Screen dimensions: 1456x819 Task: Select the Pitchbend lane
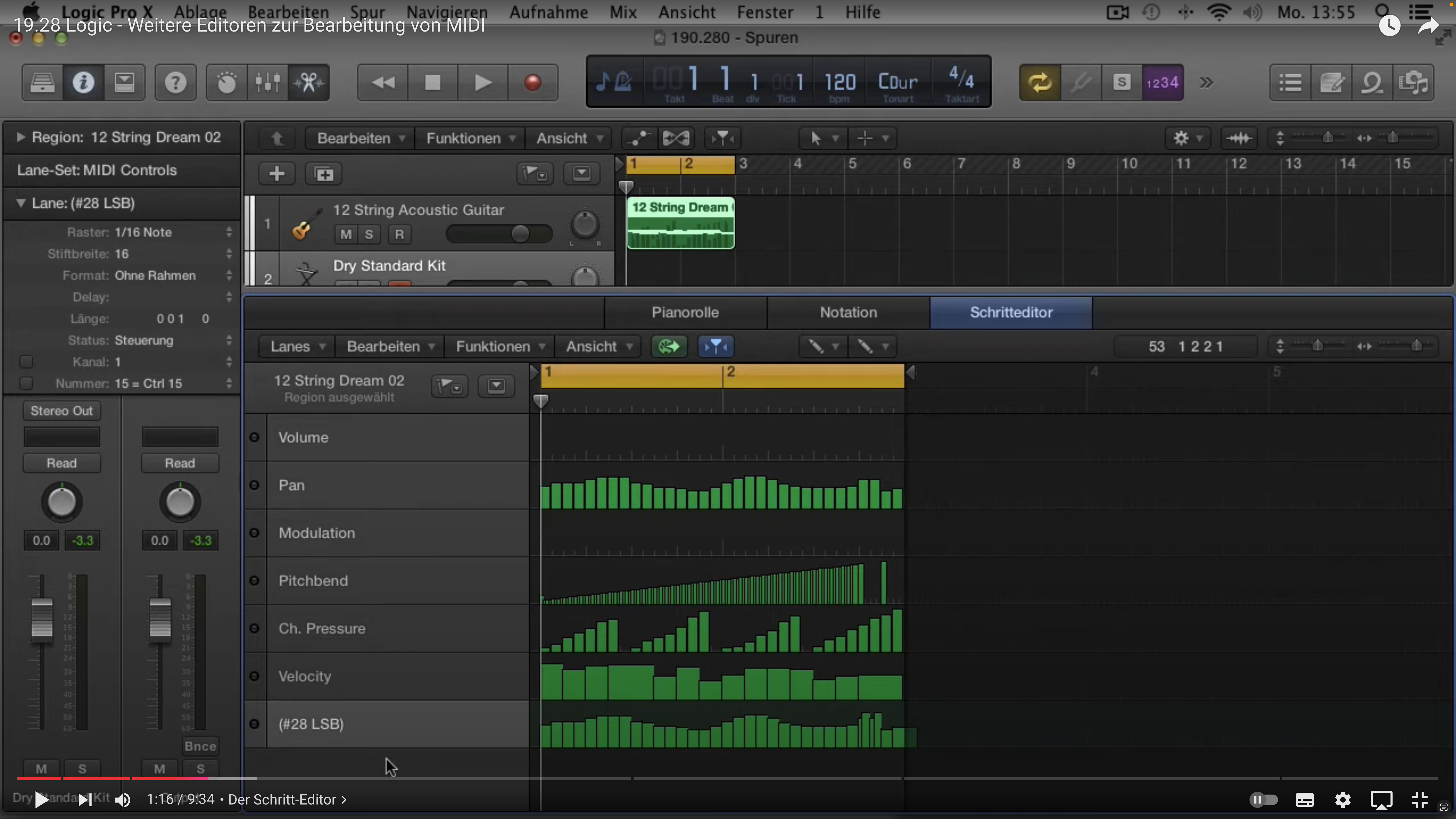pos(313,580)
